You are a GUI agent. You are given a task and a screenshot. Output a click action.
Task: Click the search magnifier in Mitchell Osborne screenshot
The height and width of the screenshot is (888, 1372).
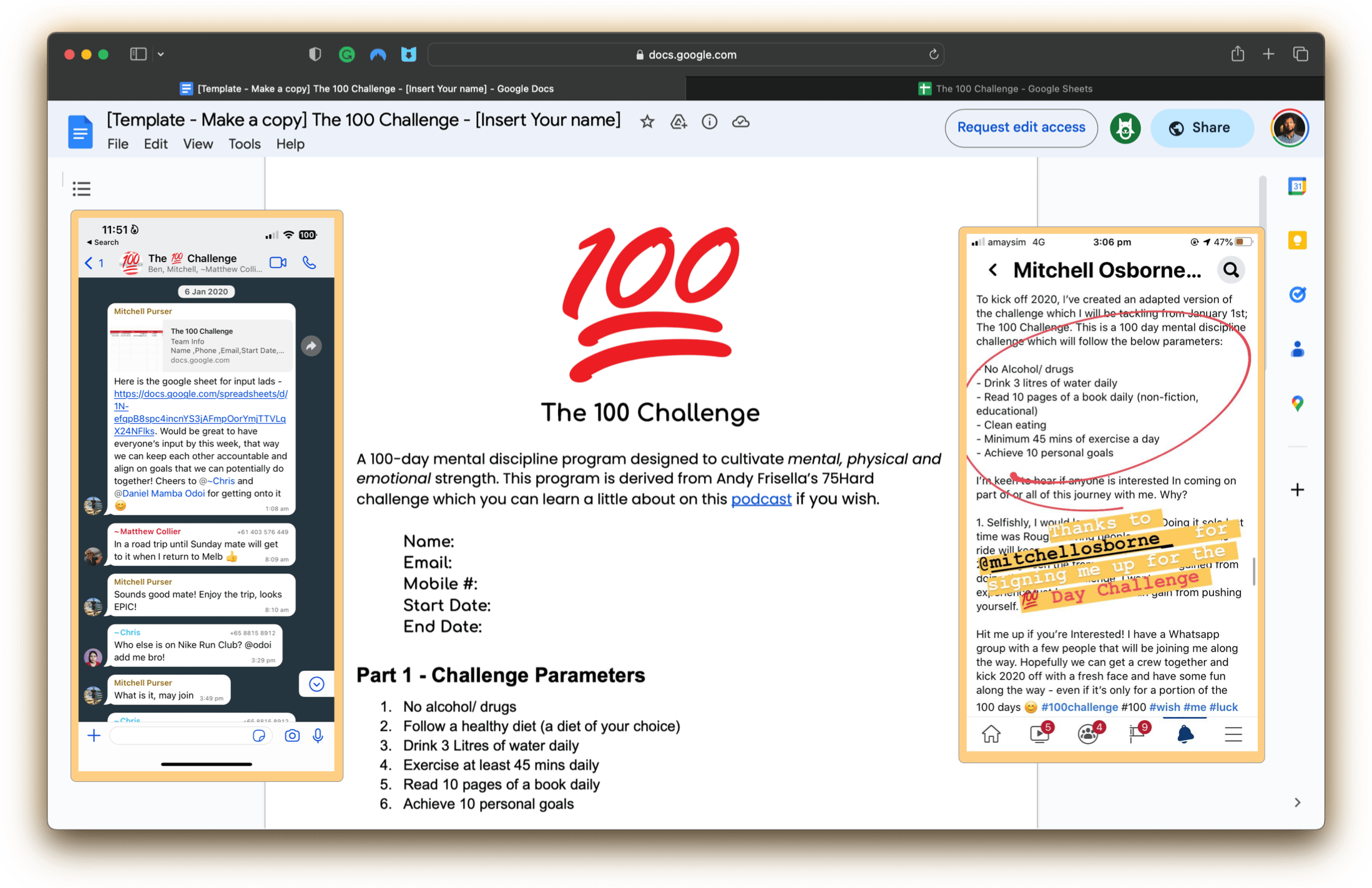[1230, 270]
